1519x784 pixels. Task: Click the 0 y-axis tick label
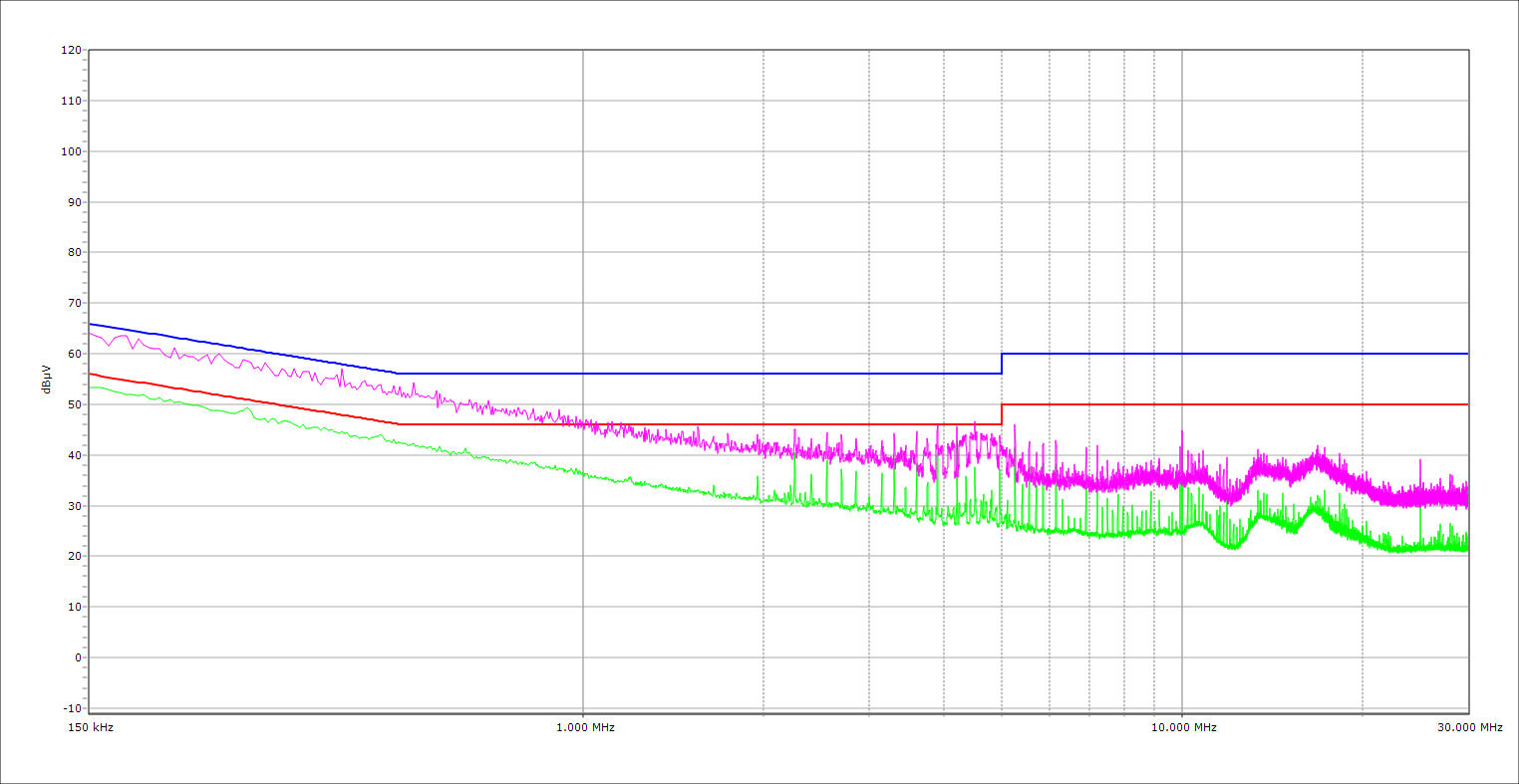click(x=76, y=657)
